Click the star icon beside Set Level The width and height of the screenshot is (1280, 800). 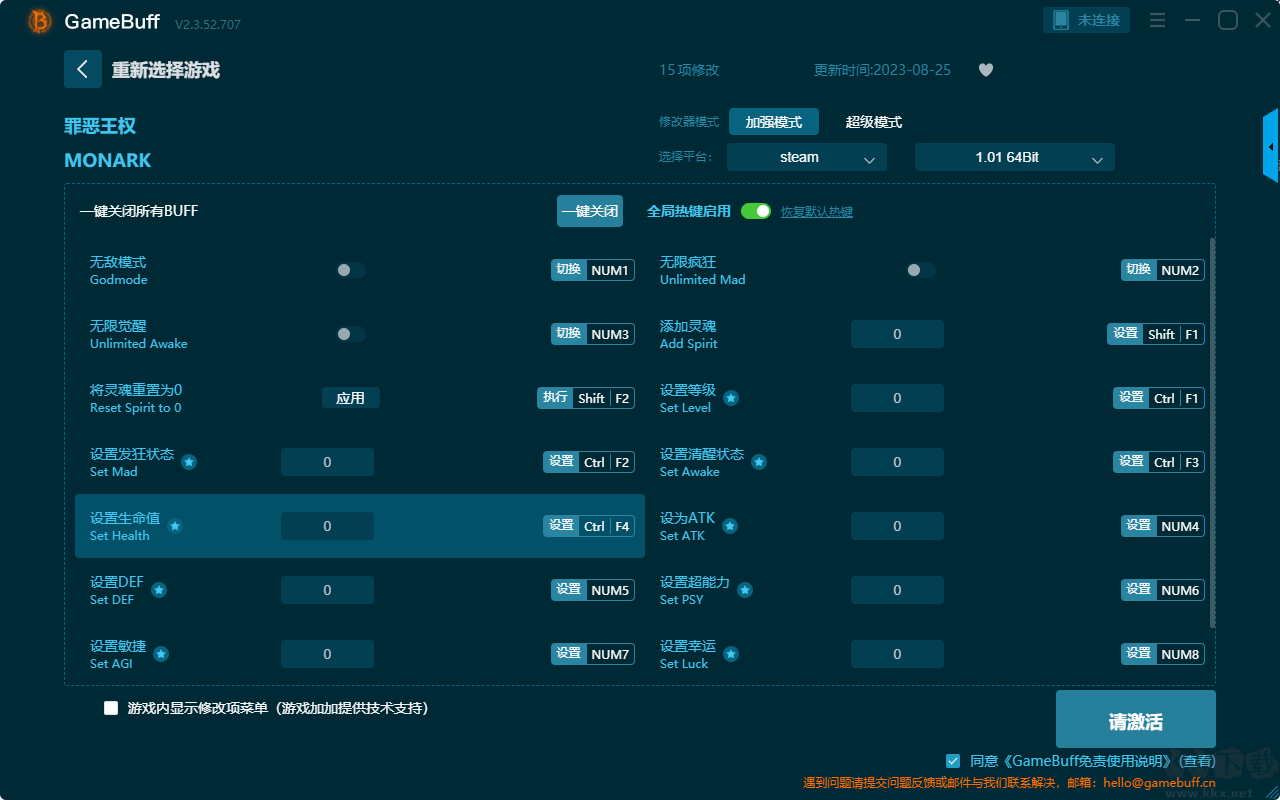click(731, 398)
